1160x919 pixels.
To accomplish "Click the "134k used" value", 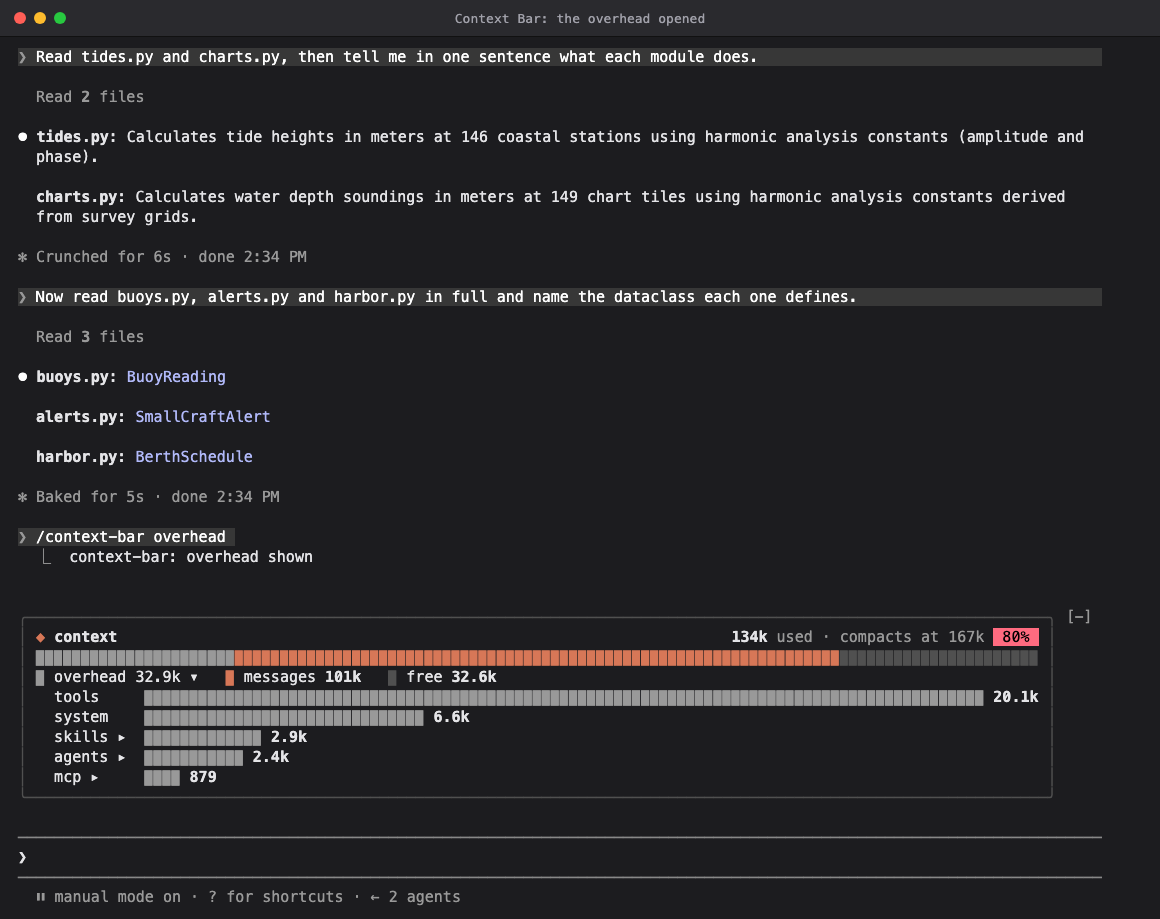I will click(x=772, y=637).
